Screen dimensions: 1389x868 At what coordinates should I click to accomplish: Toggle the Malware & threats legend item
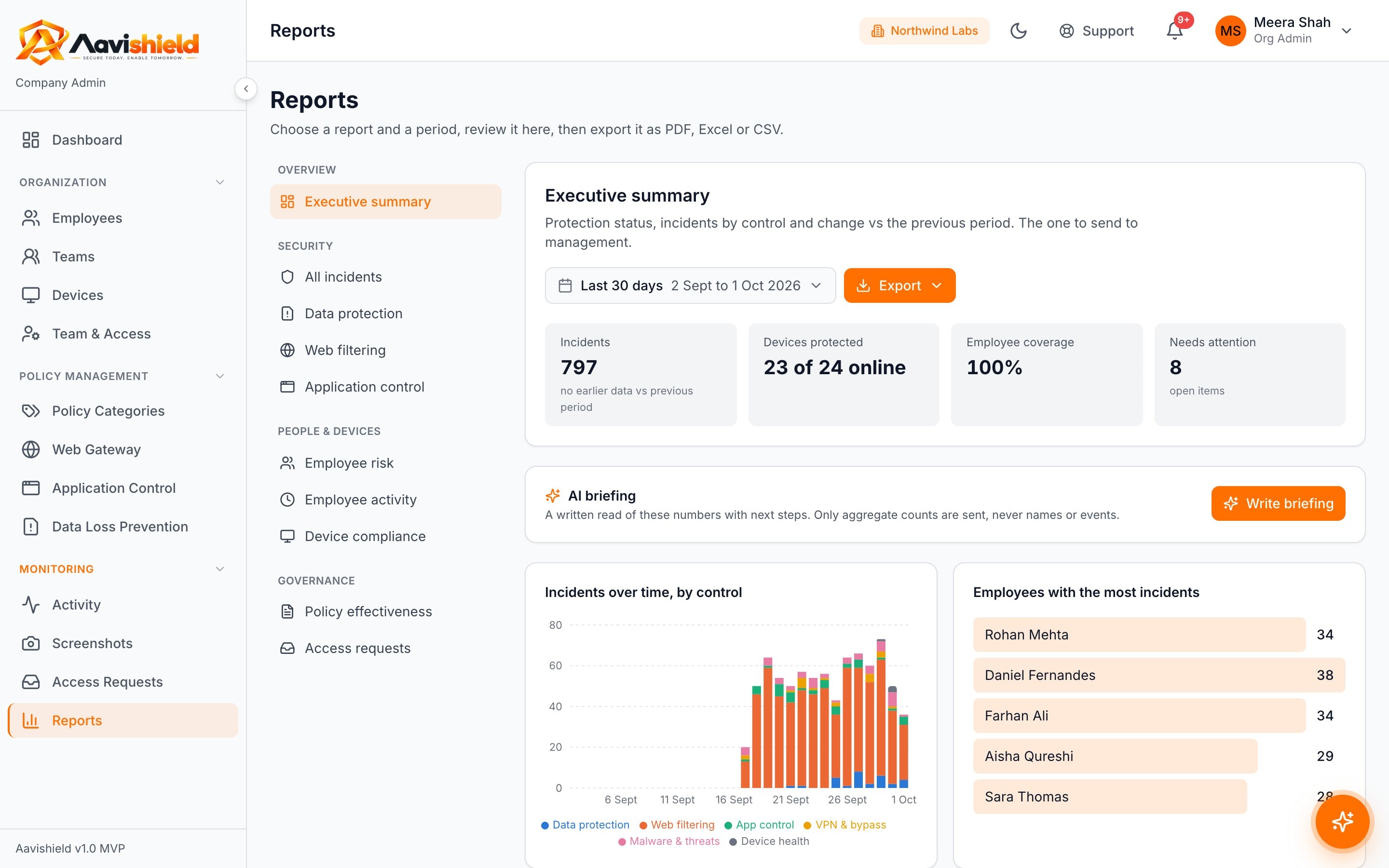point(668,841)
